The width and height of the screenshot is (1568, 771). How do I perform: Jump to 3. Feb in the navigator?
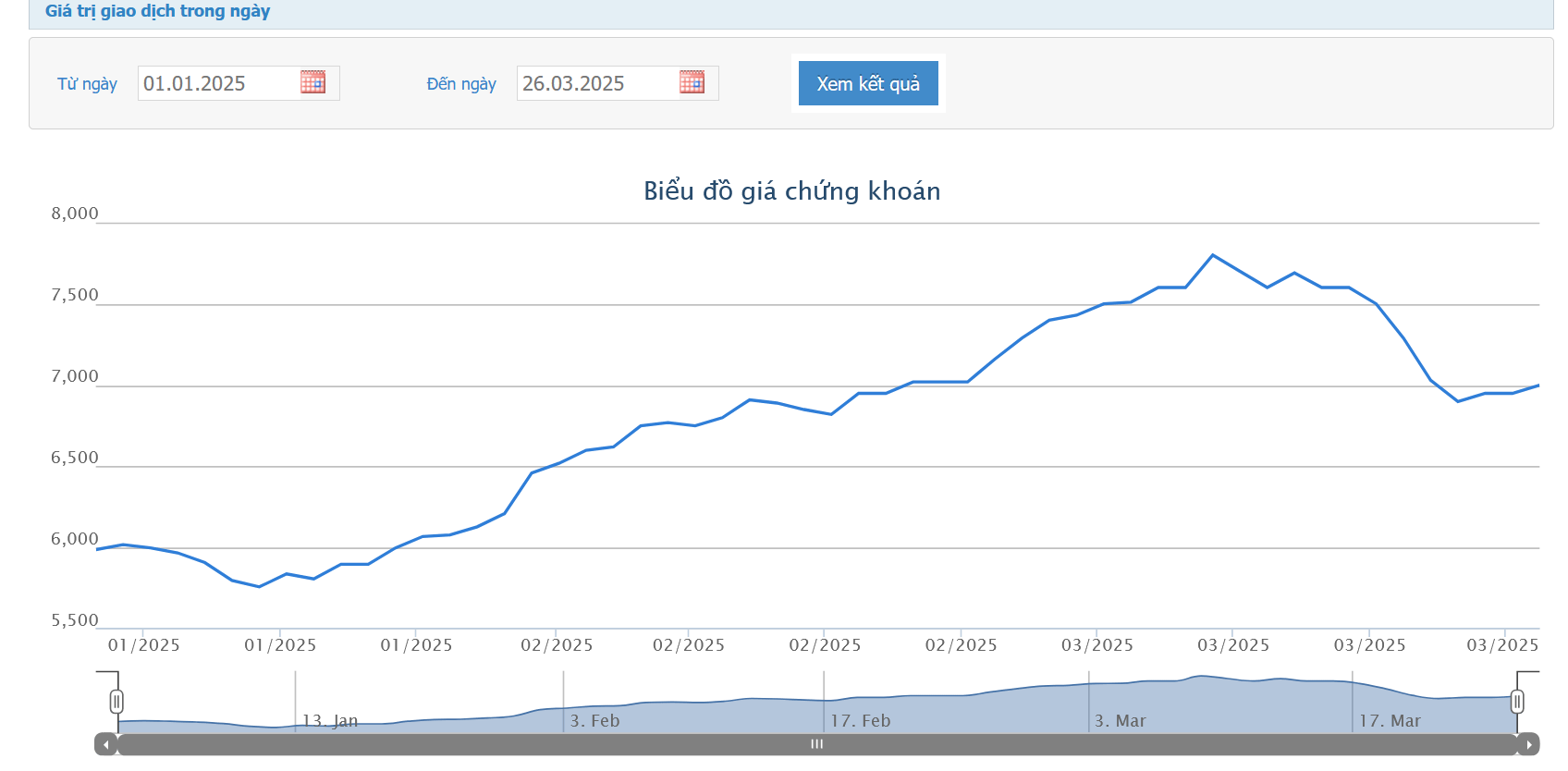[594, 720]
